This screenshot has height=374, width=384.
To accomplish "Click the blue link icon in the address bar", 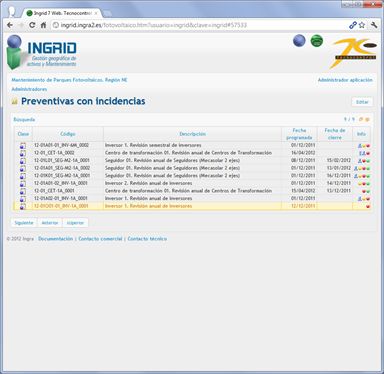I will [353, 25].
